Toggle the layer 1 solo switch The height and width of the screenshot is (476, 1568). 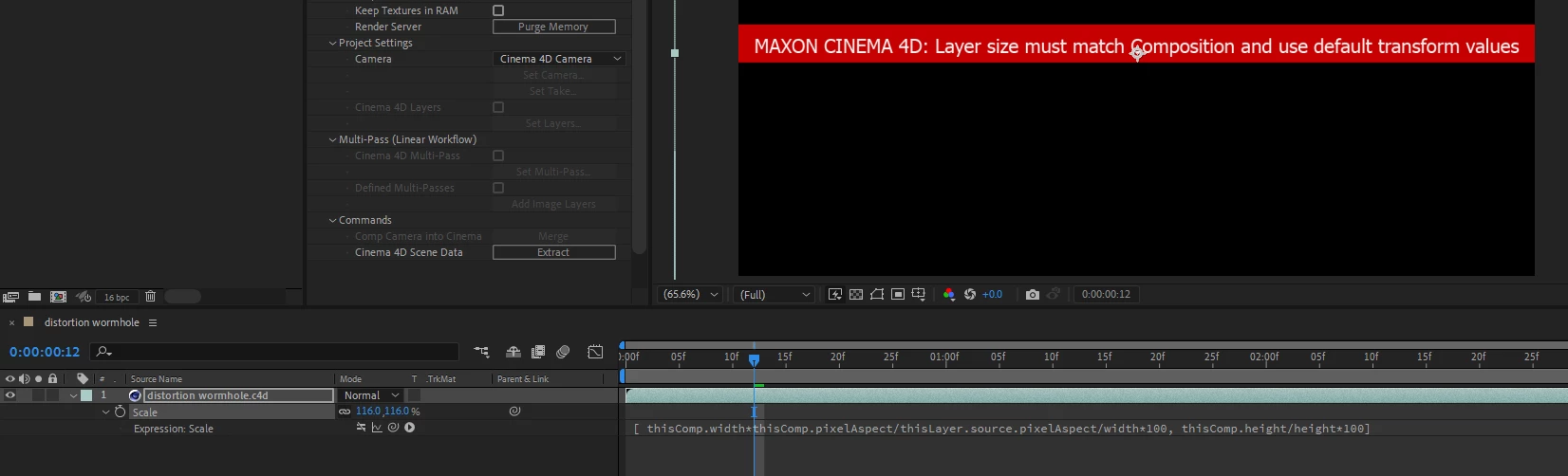[x=38, y=395]
